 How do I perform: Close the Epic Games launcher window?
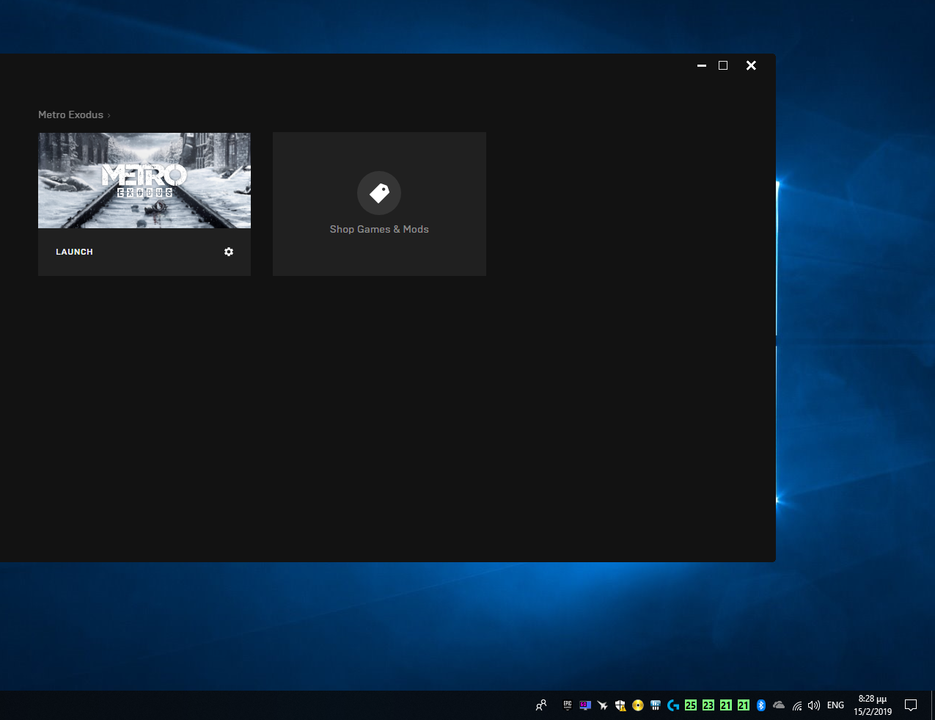(751, 66)
